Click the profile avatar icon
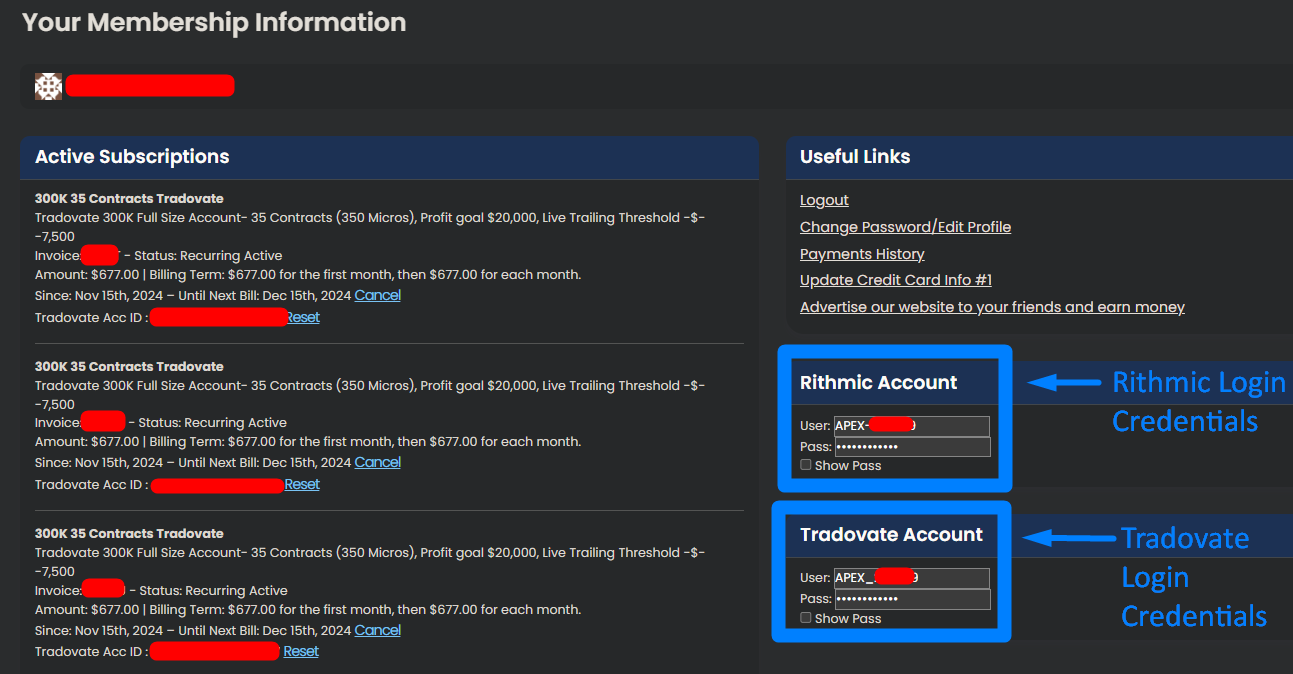Viewport: 1293px width, 674px height. pos(48,86)
